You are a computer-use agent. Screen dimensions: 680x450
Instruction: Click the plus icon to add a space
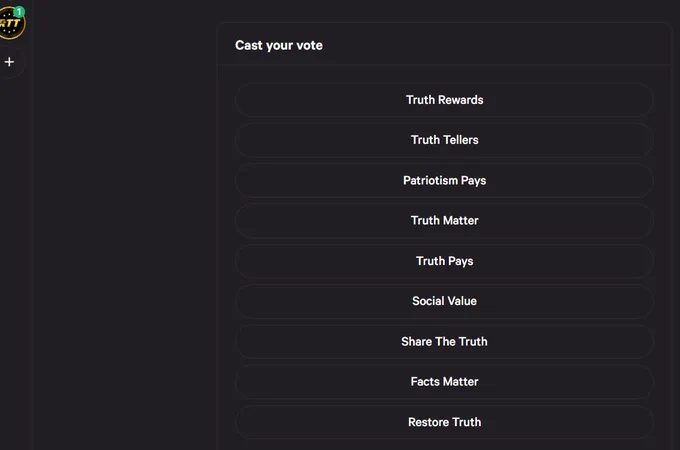pos(9,62)
